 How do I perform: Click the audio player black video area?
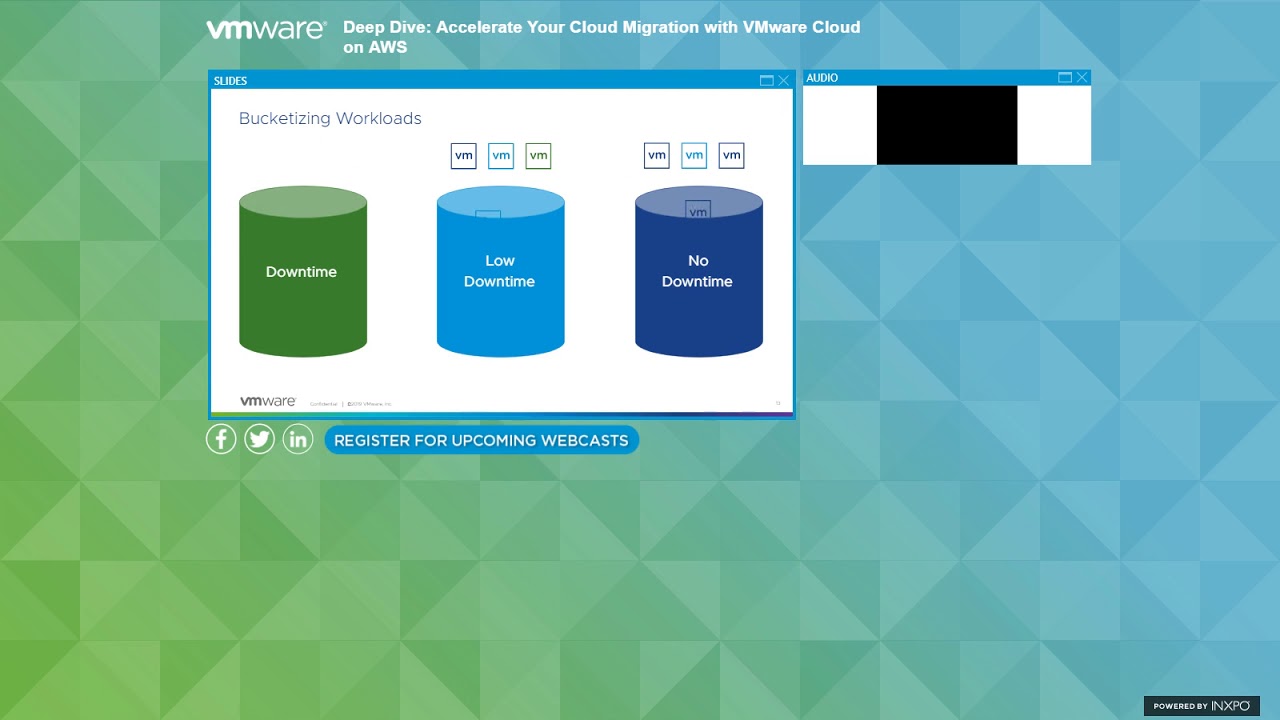coord(947,125)
